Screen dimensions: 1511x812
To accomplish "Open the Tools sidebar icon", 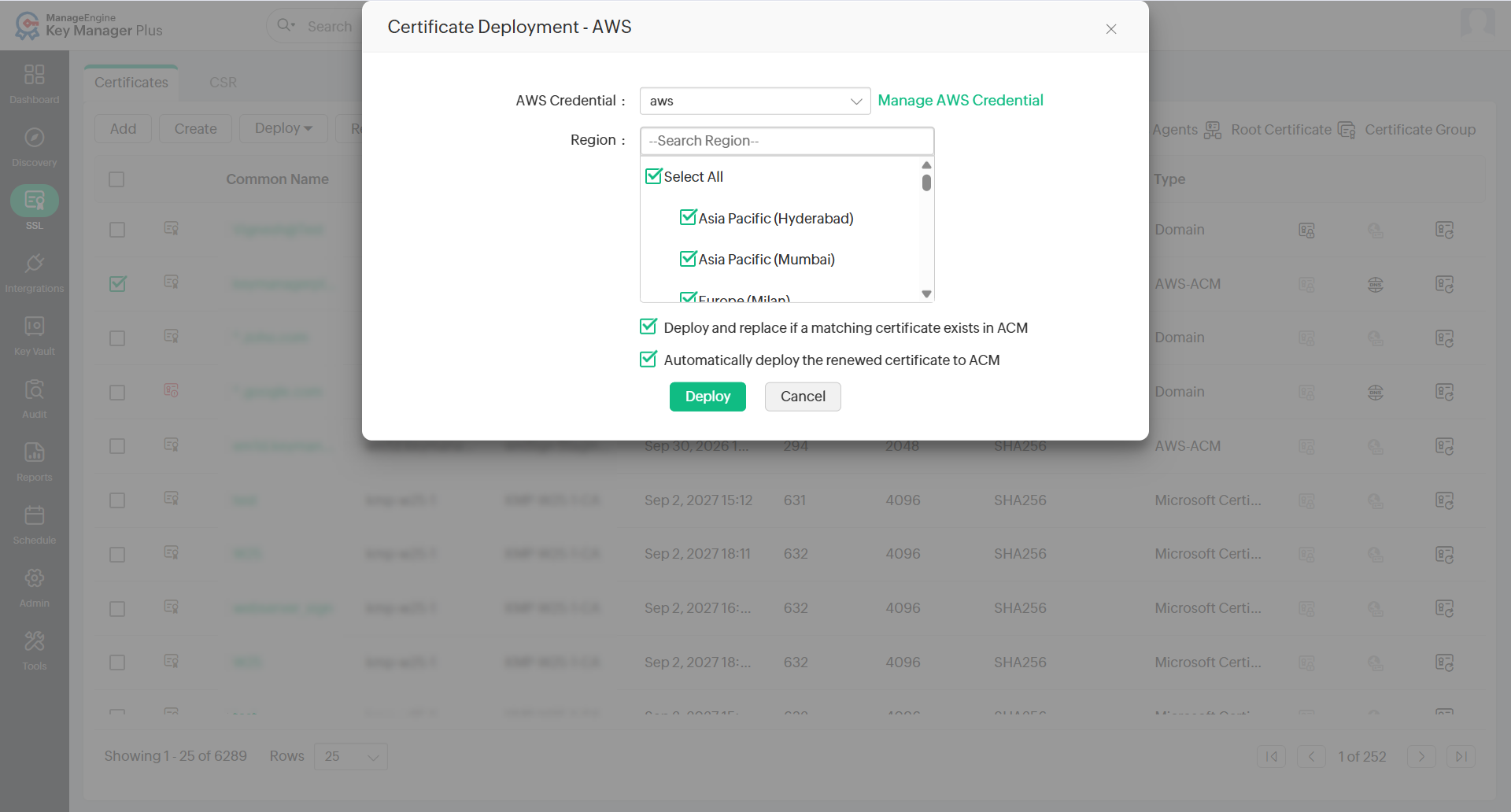I will [x=34, y=650].
